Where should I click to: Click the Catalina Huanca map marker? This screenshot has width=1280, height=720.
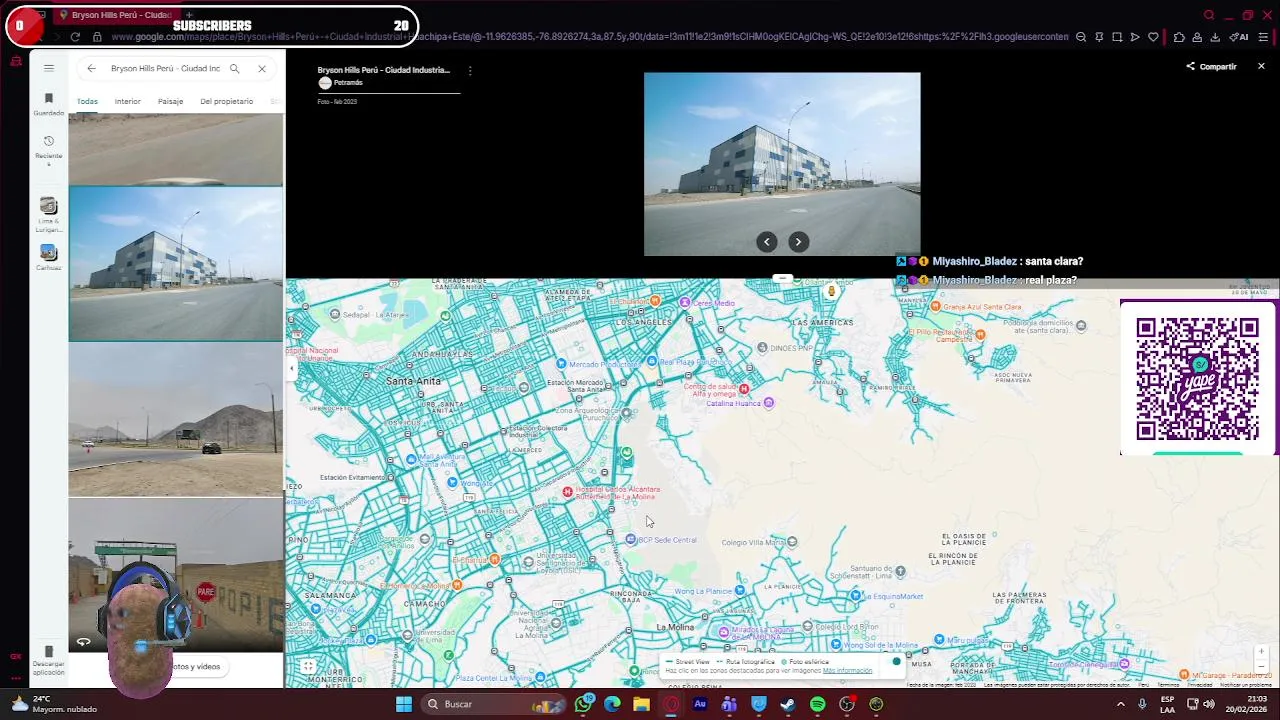click(x=768, y=403)
